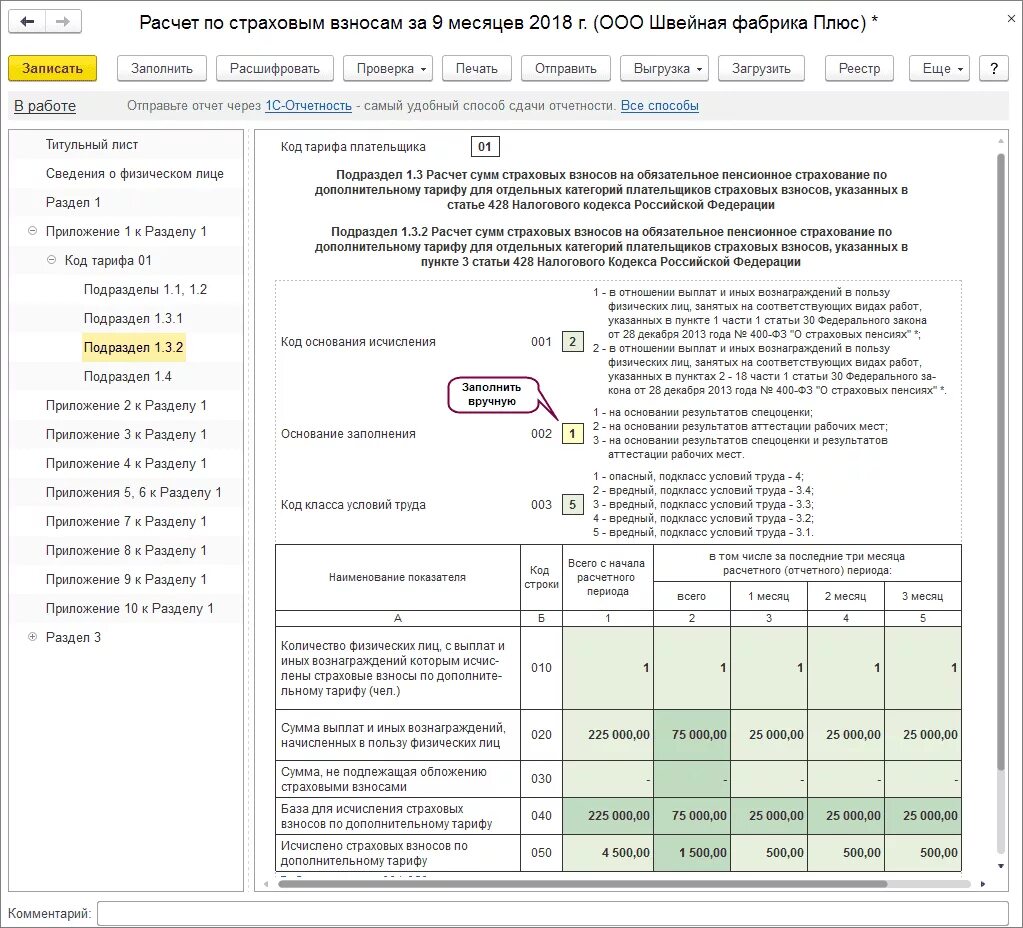Click the 2 месяц 25 000,00 cell in row 040

pyautogui.click(x=846, y=816)
